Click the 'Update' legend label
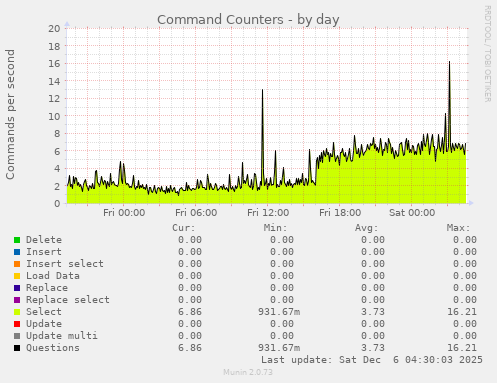 (44, 324)
